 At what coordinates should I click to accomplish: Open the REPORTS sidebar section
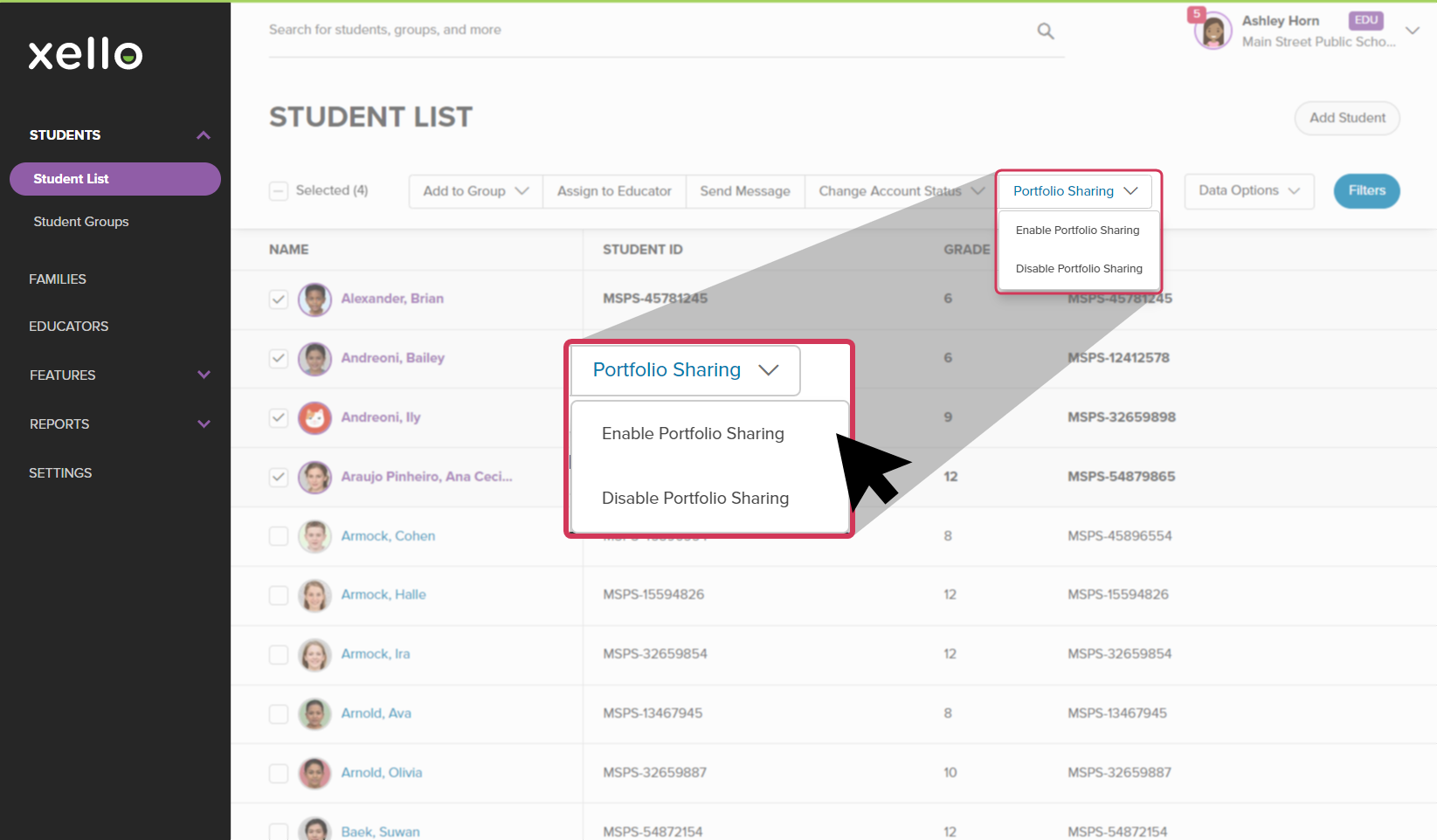tap(59, 423)
